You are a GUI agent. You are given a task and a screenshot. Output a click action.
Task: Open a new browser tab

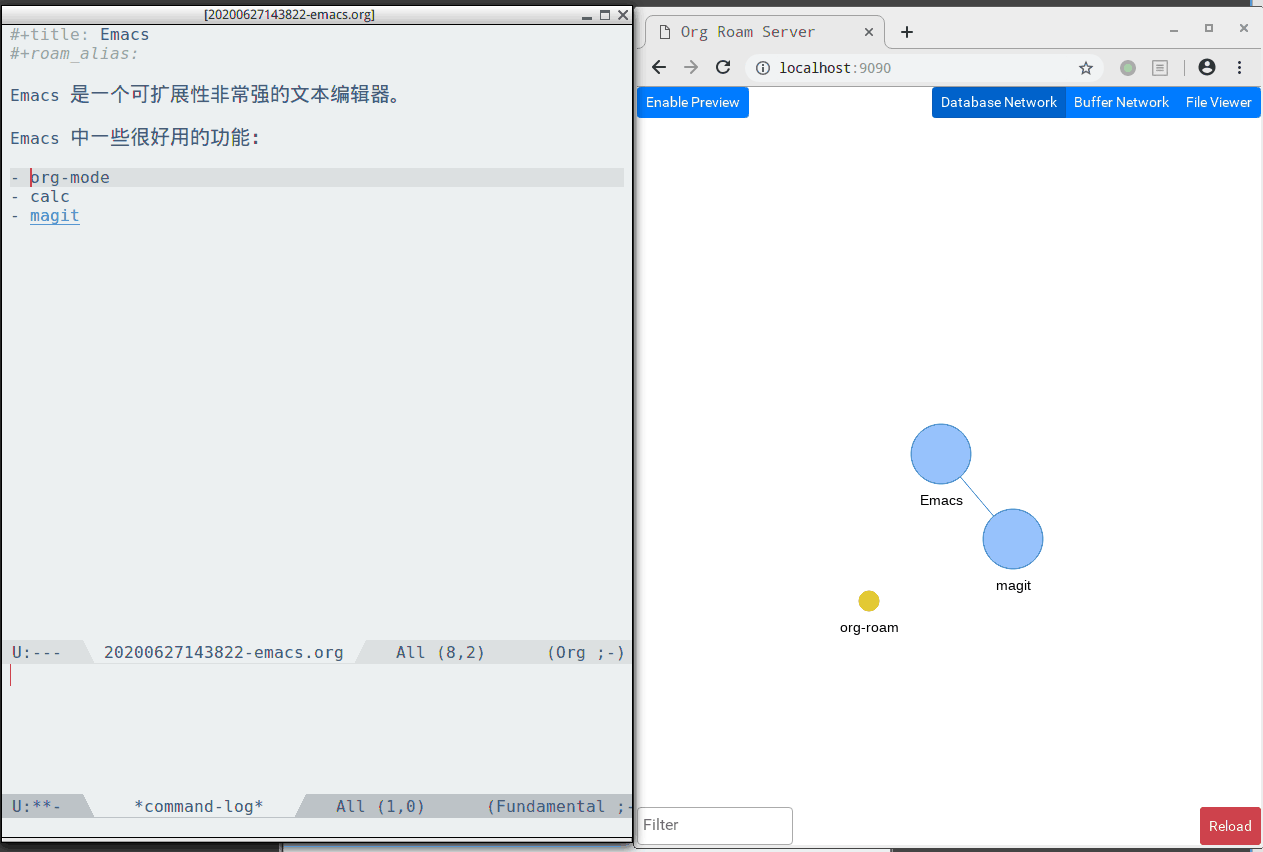(x=907, y=32)
